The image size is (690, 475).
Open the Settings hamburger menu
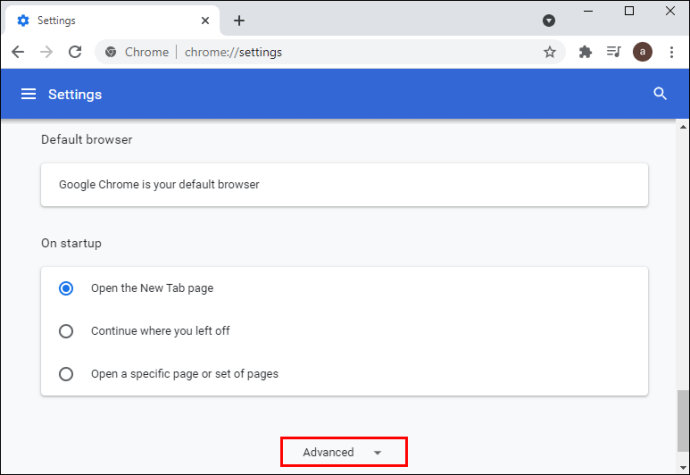click(x=29, y=94)
